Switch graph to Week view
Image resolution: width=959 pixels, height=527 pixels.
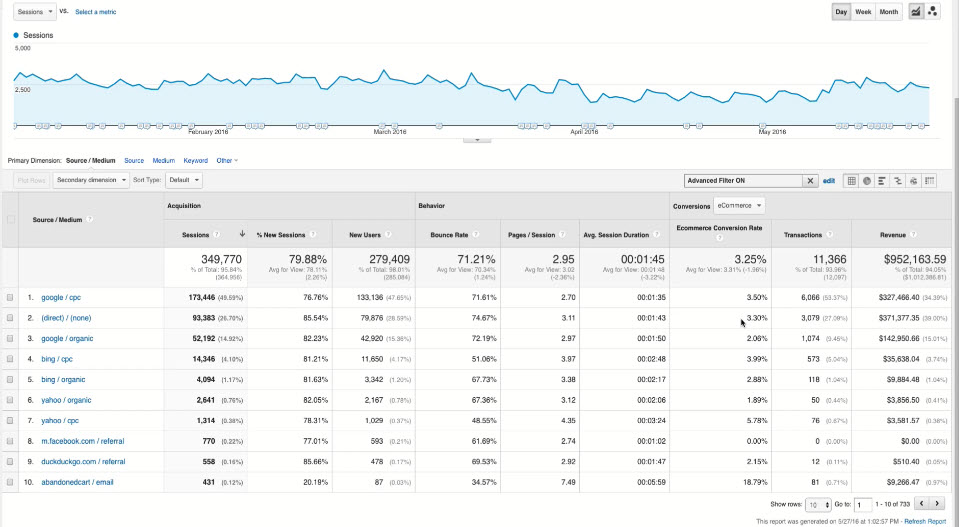(x=862, y=12)
